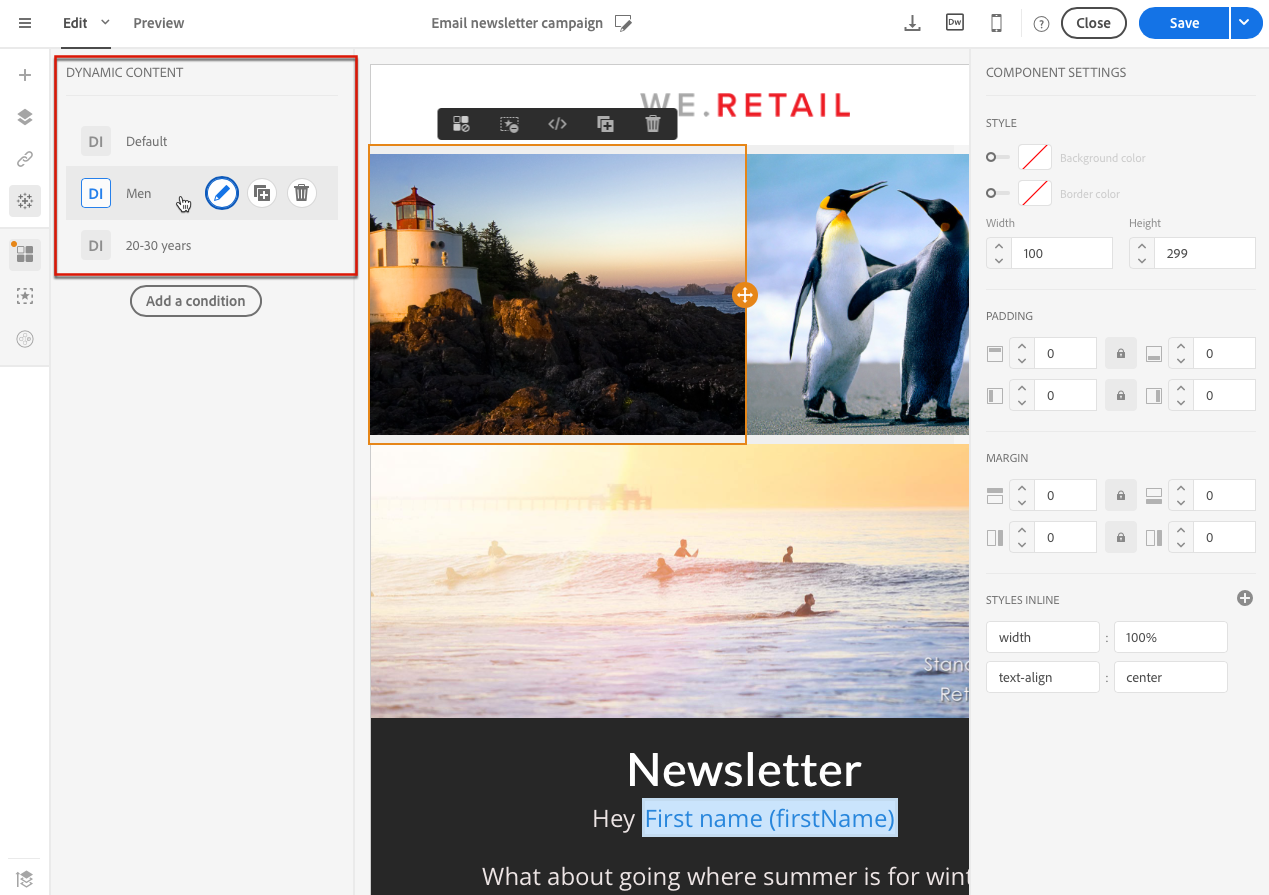Viewport: 1269px width, 895px height.
Task: Click the Width input field
Action: point(1061,254)
